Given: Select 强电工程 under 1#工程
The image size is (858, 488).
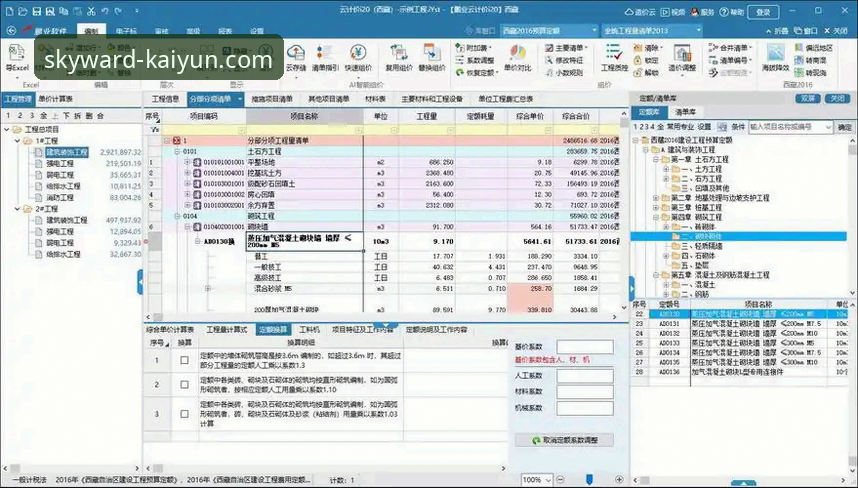Looking at the screenshot, I should (x=60, y=164).
